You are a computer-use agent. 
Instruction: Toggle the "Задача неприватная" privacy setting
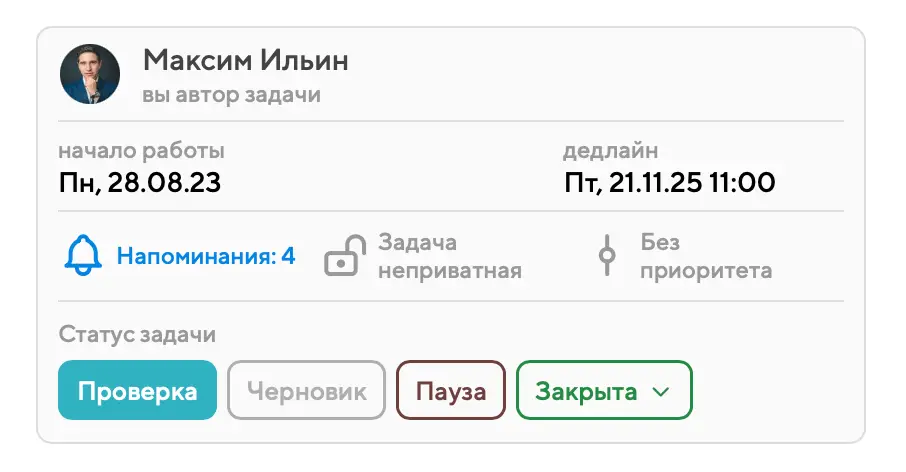pyautogui.click(x=449, y=256)
